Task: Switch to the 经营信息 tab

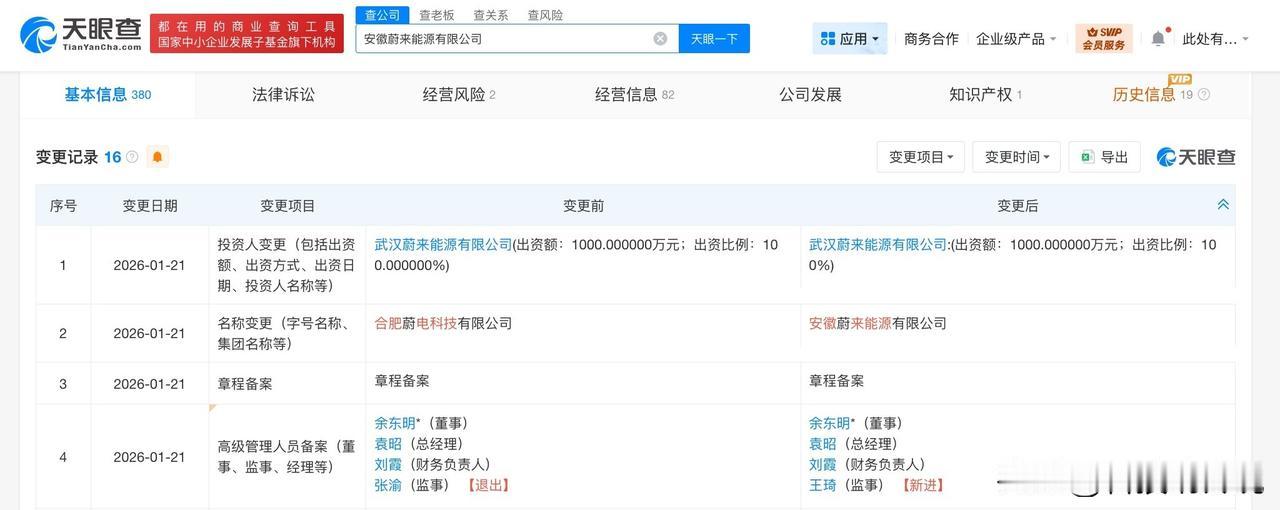Action: (x=634, y=95)
